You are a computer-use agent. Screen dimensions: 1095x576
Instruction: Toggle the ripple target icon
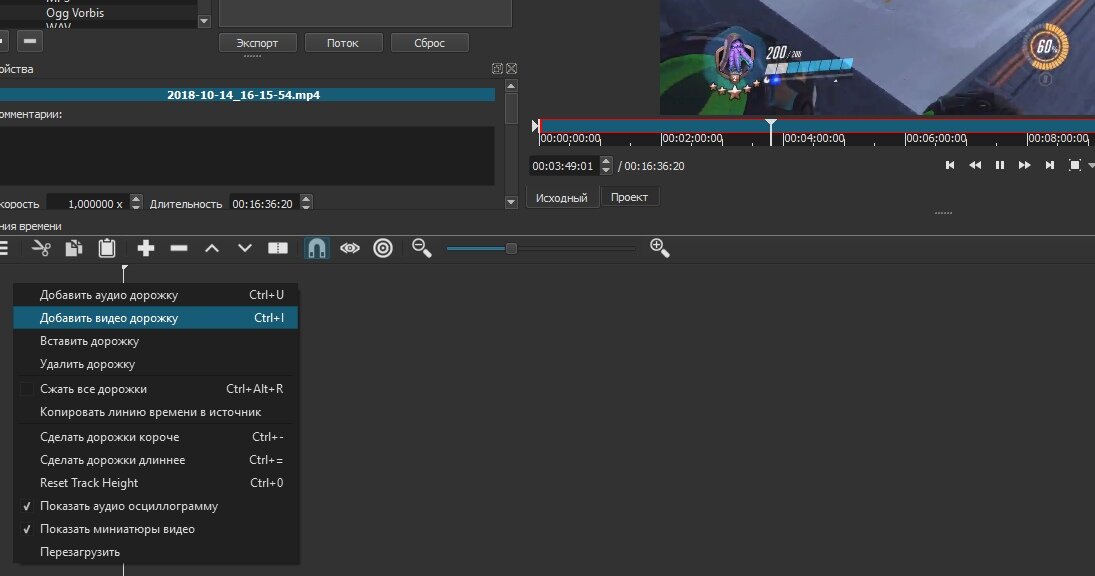(383, 248)
